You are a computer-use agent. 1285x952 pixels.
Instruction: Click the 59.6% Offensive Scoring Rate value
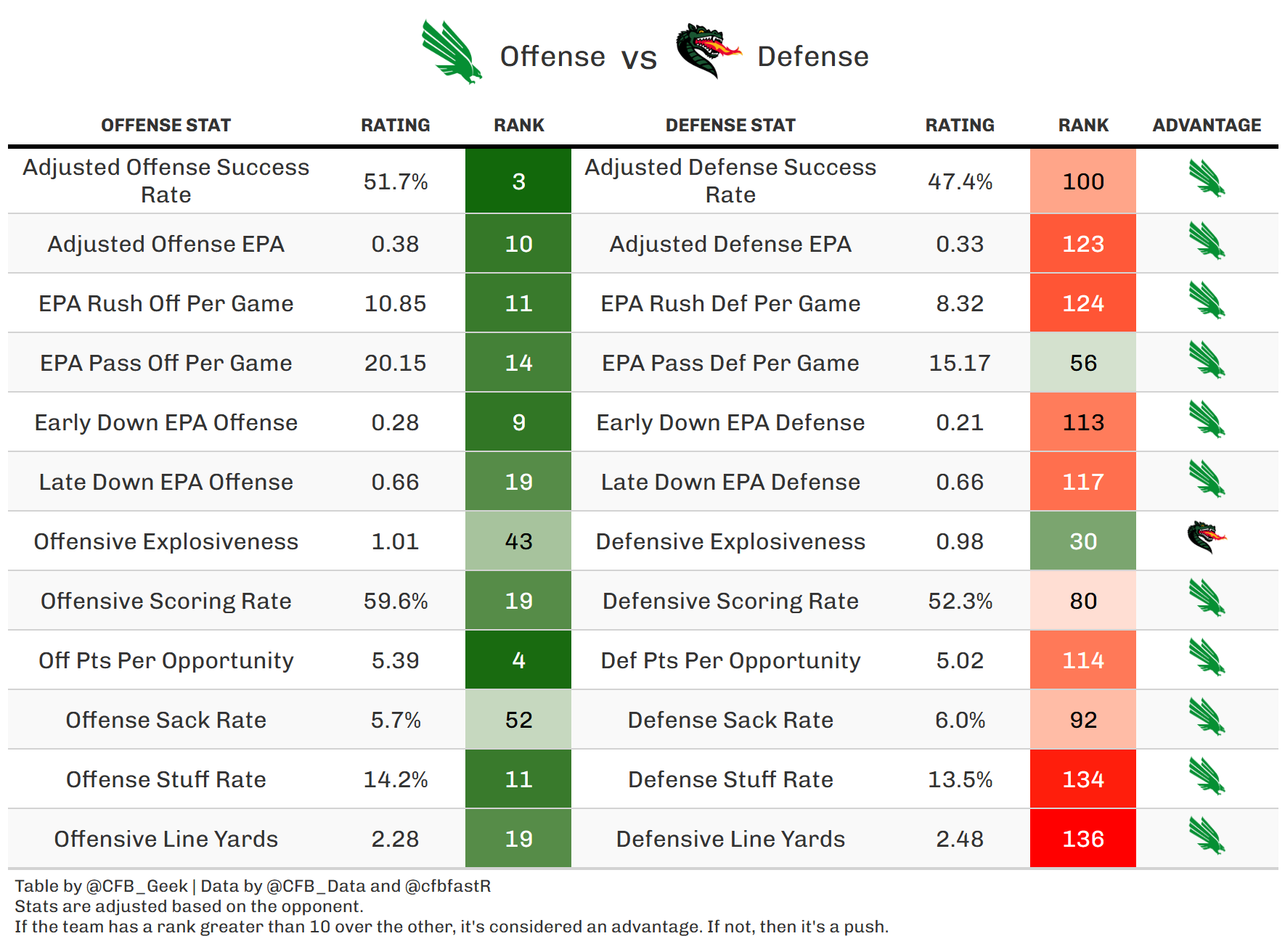pos(396,601)
